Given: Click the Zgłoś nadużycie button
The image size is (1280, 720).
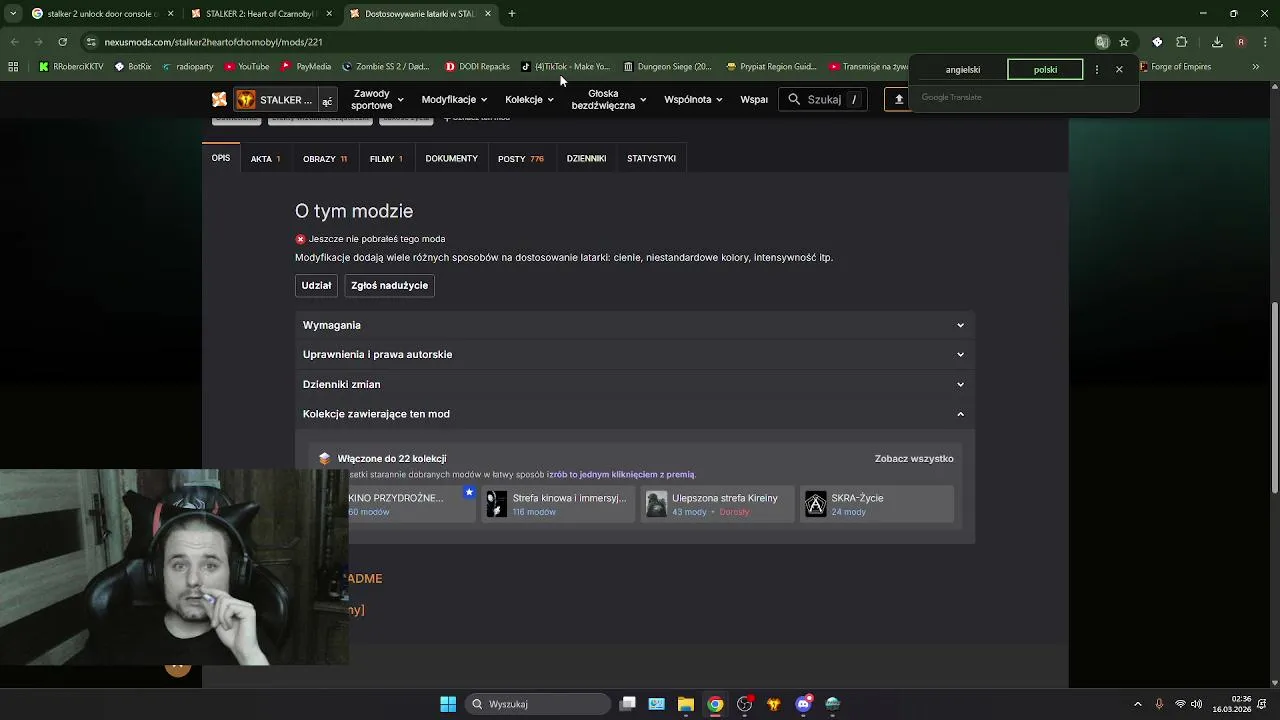Looking at the screenshot, I should [389, 285].
